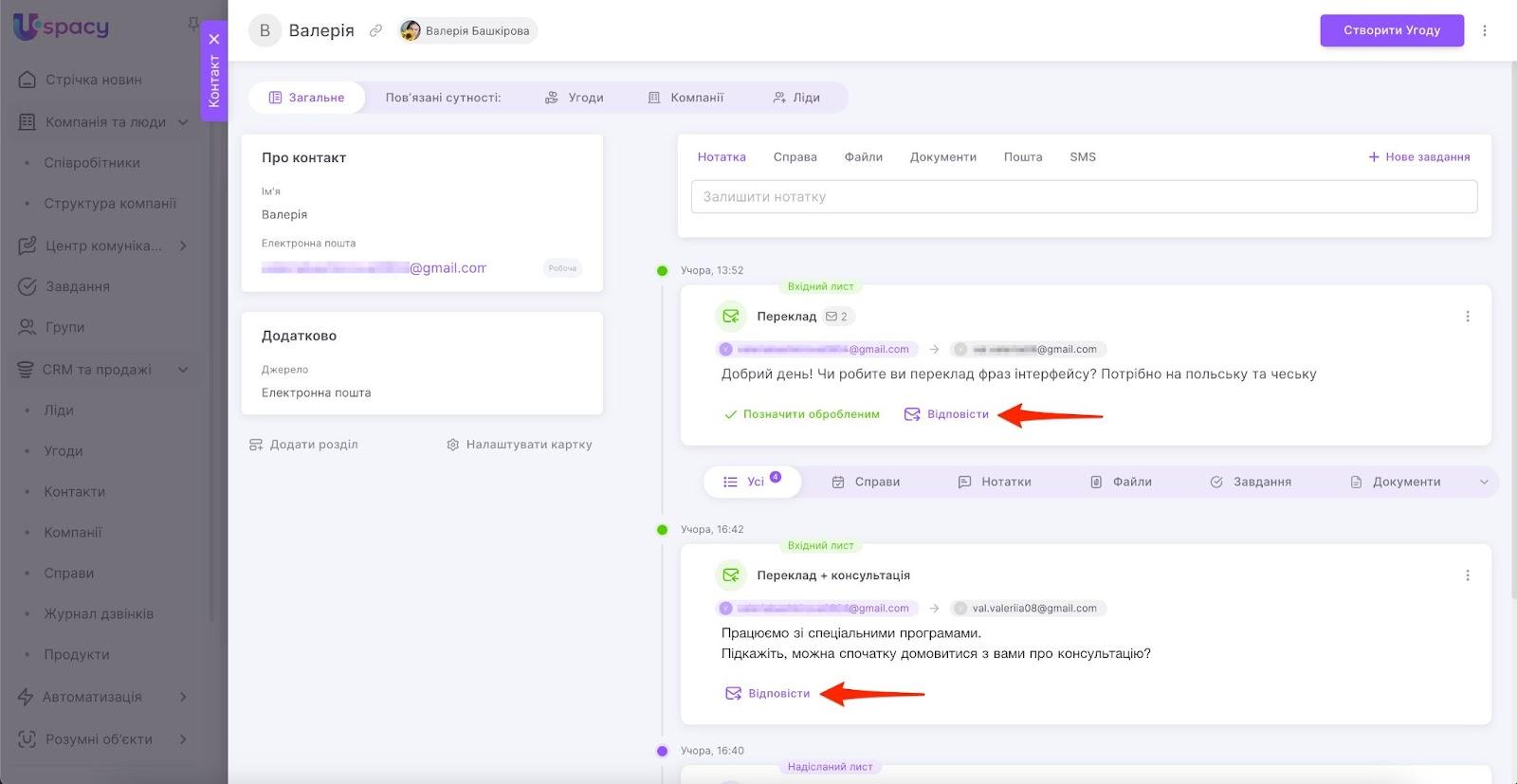Select Справа tab
The height and width of the screenshot is (784, 1517).
pyautogui.click(x=795, y=157)
